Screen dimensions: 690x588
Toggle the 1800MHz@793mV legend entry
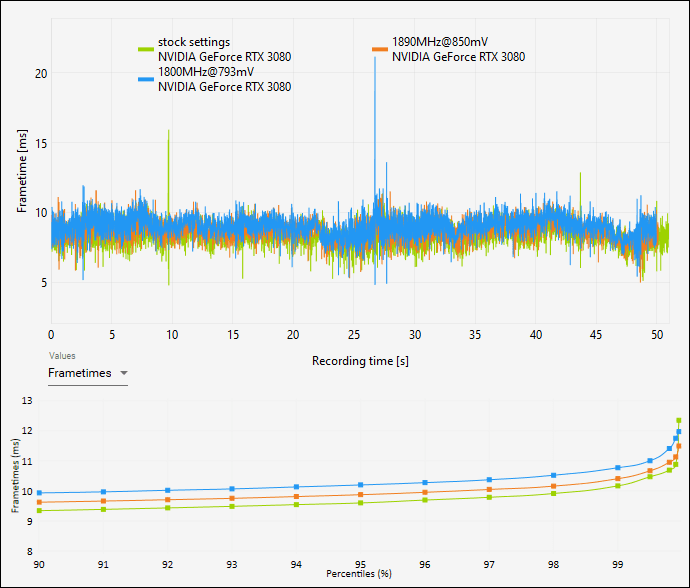[214, 79]
